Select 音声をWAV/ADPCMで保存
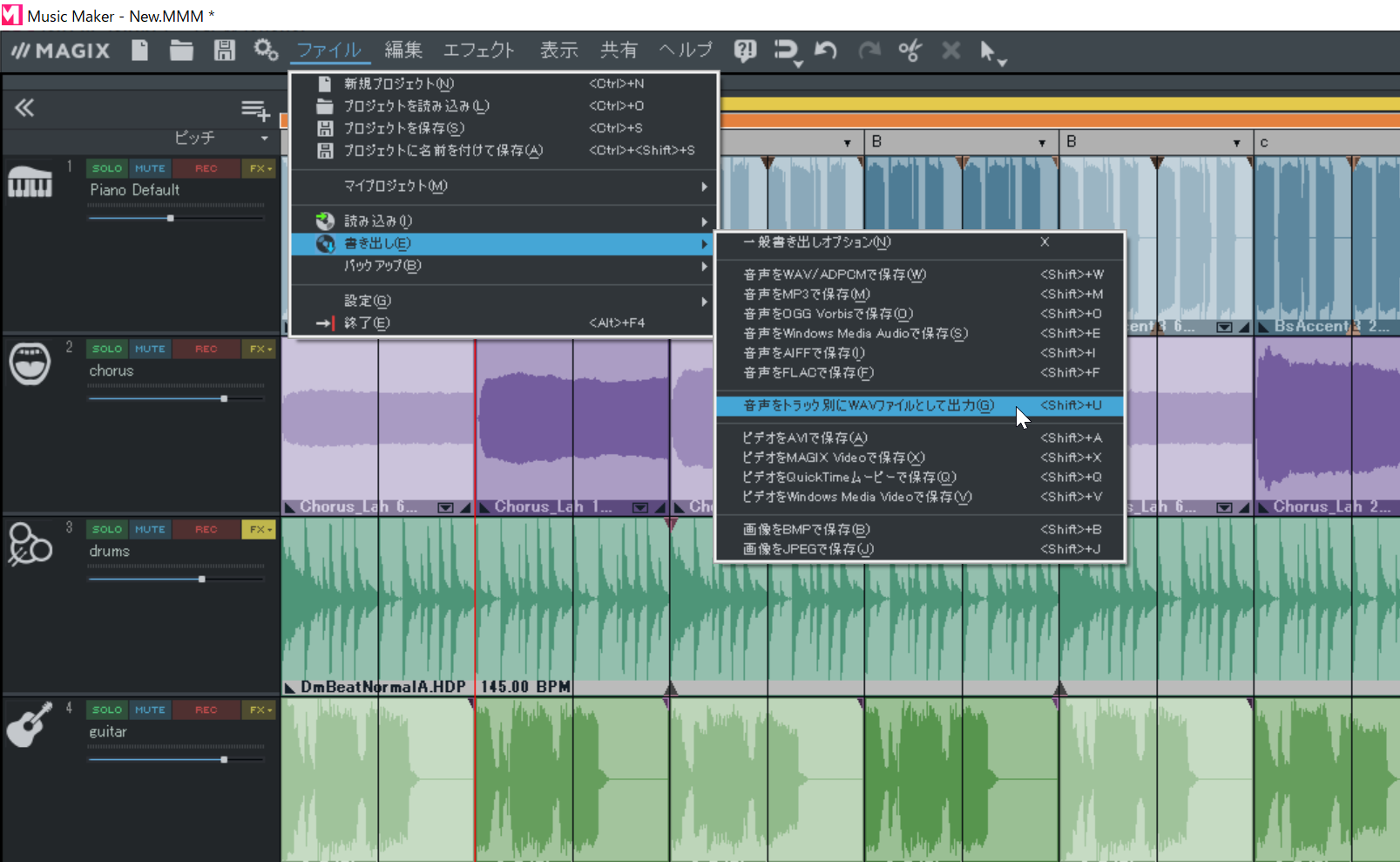1400x862 pixels. coord(919,275)
